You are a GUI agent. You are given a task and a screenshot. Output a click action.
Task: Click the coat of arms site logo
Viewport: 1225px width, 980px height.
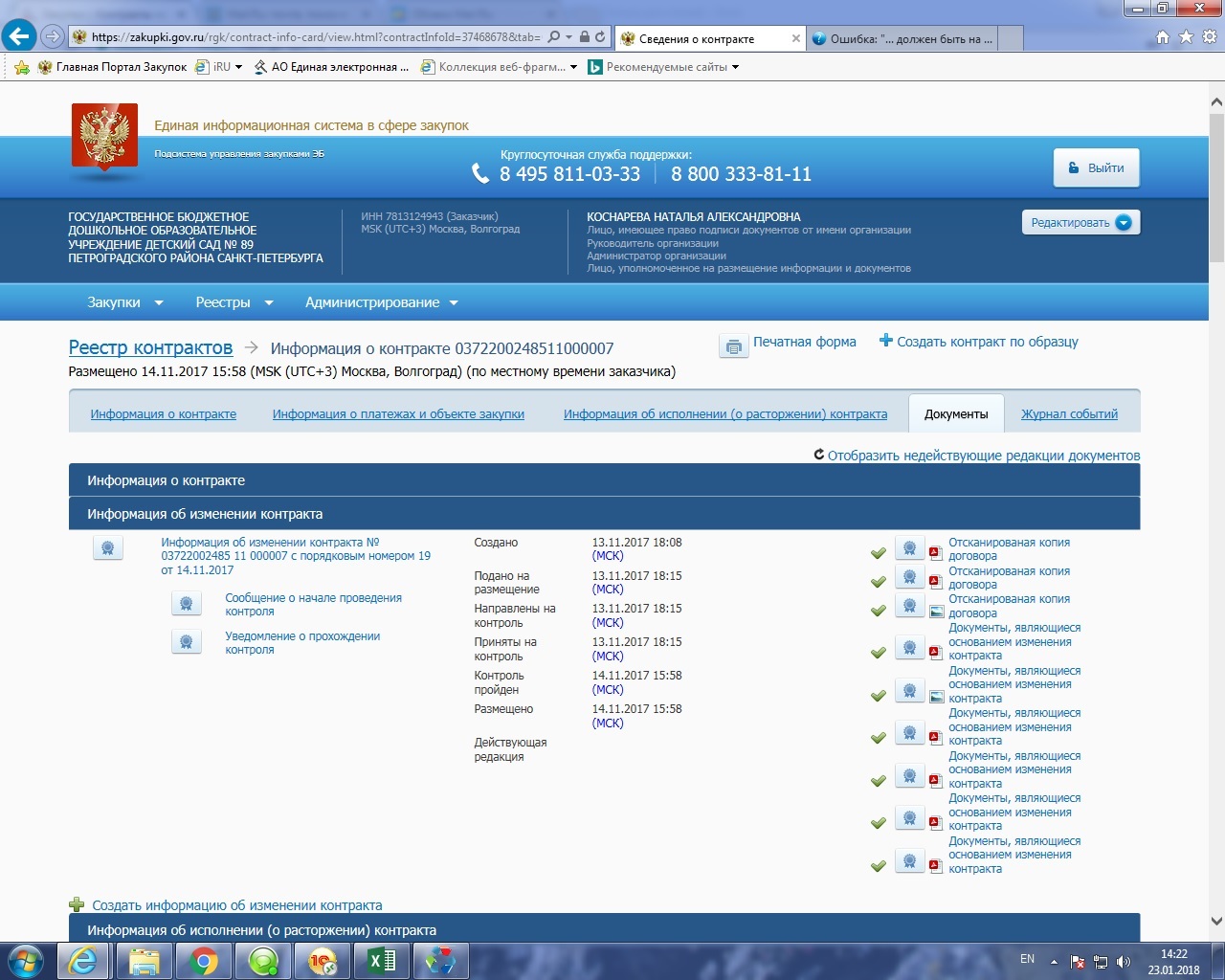105,137
